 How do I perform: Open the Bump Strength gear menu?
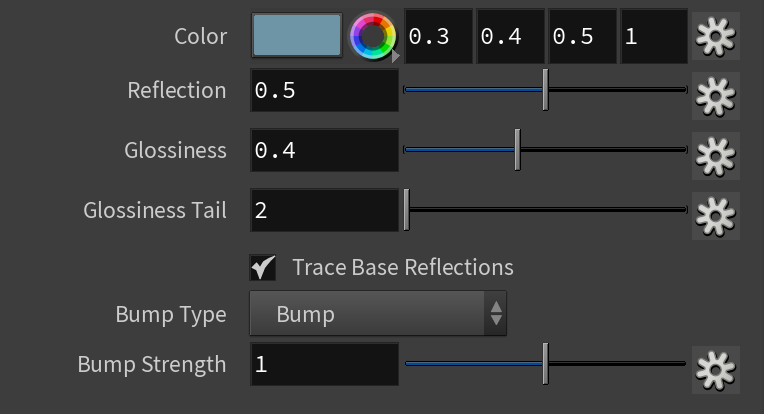pos(716,370)
